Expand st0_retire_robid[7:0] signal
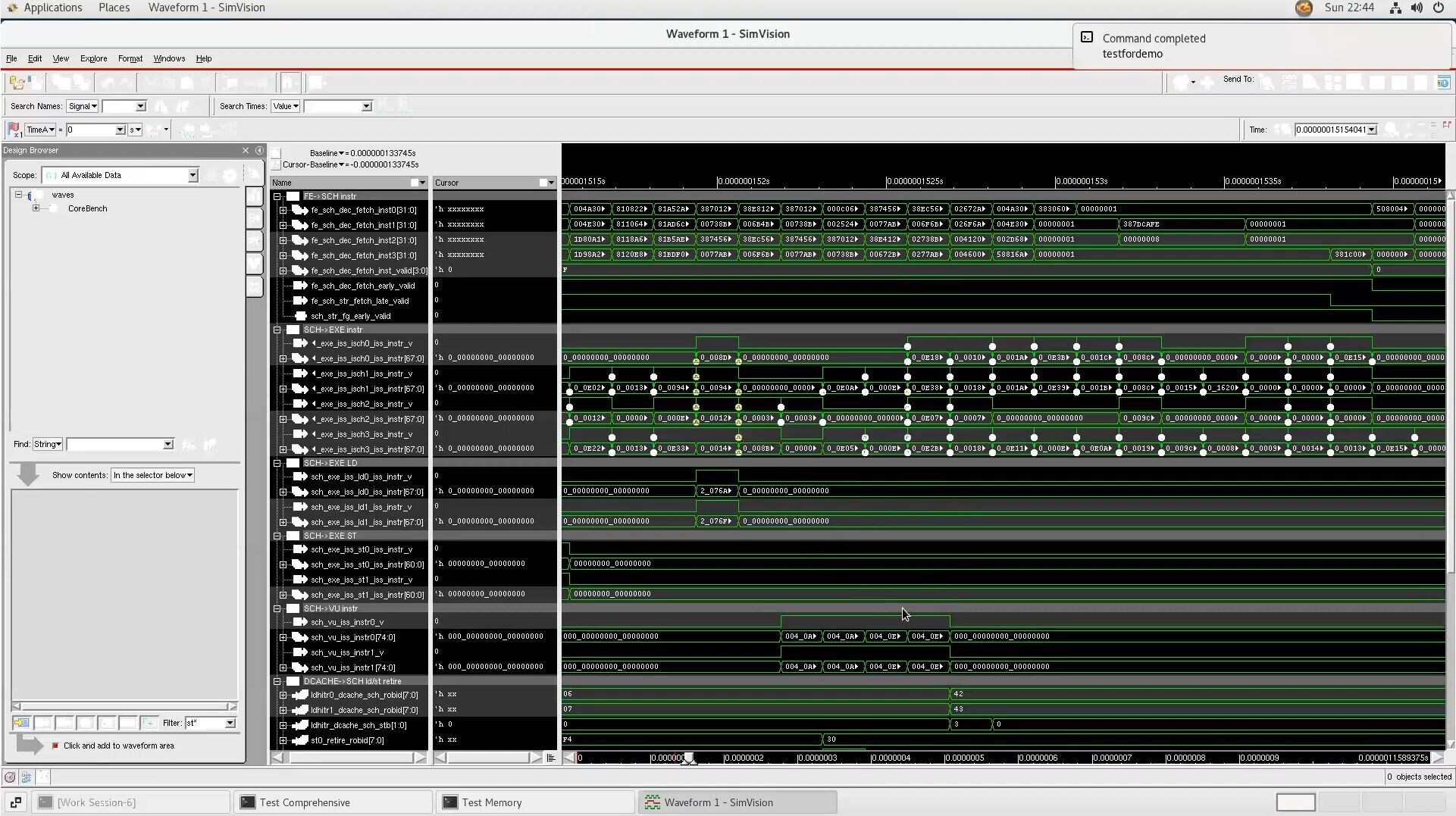Screen dimensions: 1456x816 click(x=283, y=740)
